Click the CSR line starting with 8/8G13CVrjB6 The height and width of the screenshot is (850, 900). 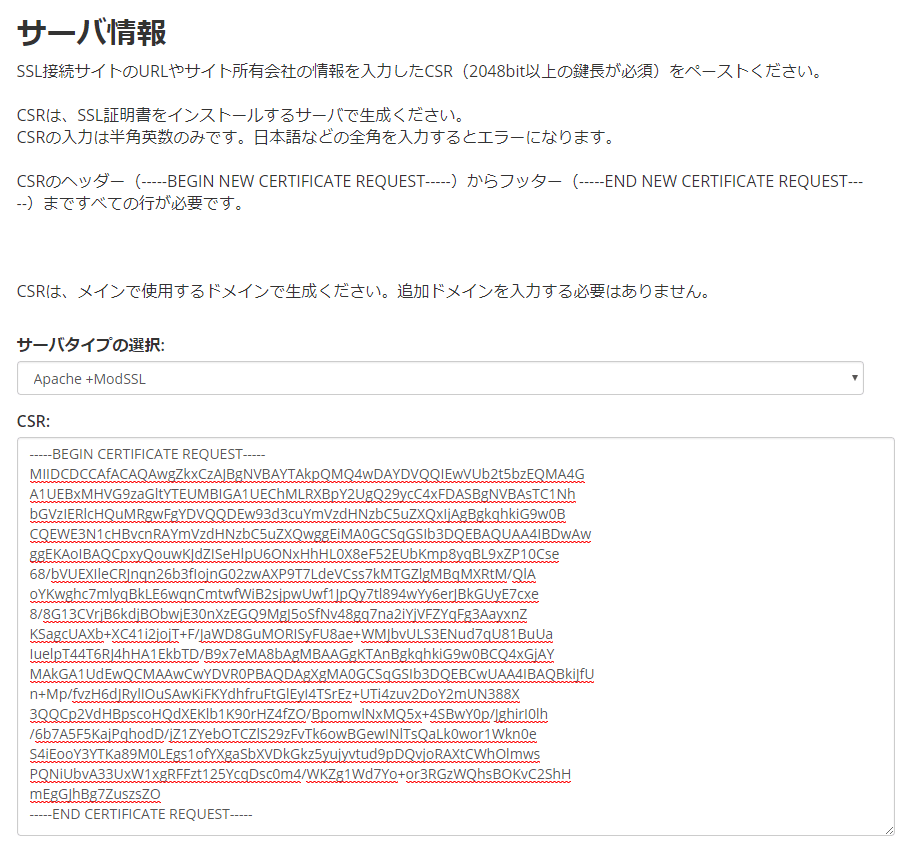[x=278, y=614]
